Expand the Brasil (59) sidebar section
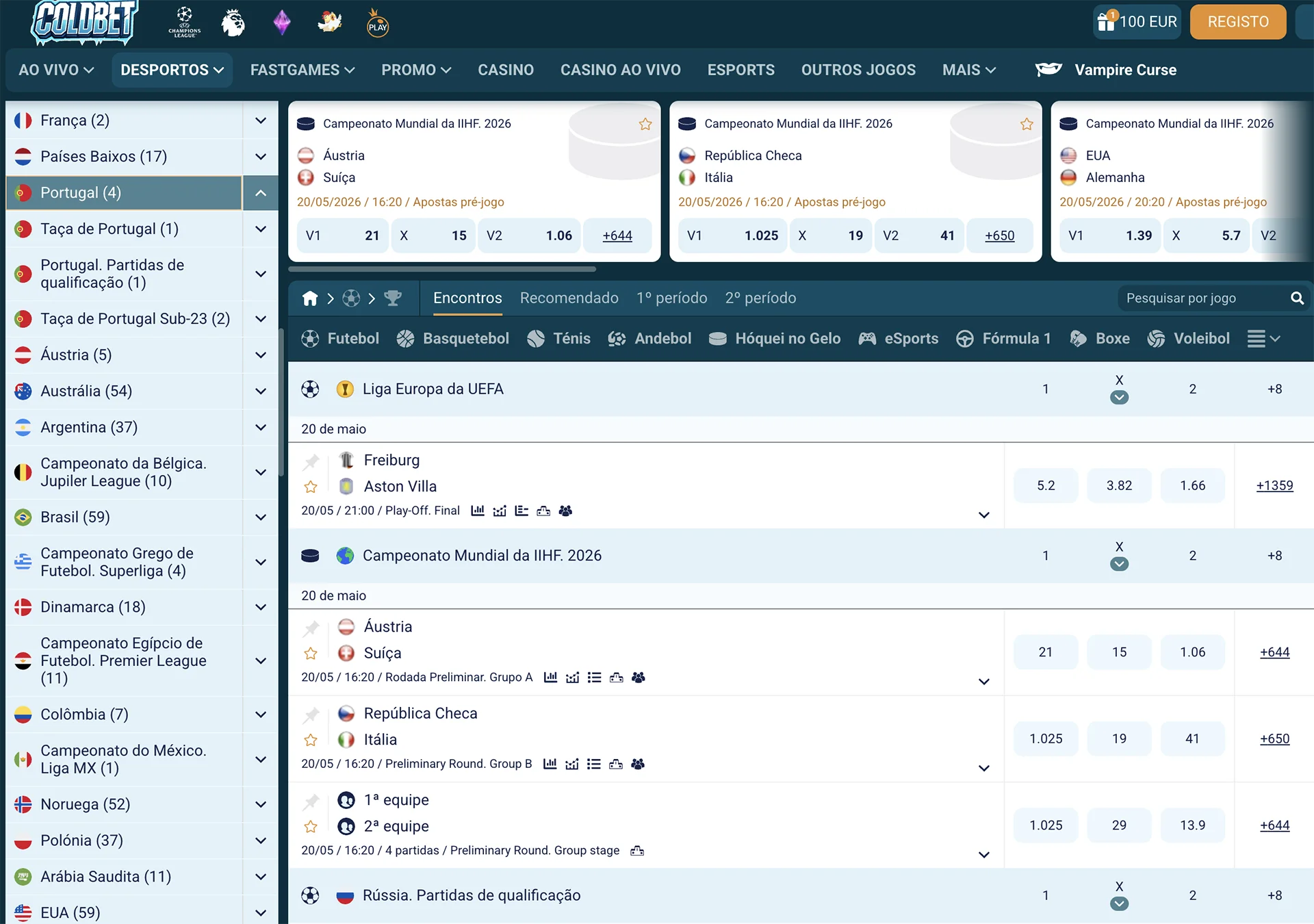Image resolution: width=1314 pixels, height=924 pixels. (x=261, y=517)
